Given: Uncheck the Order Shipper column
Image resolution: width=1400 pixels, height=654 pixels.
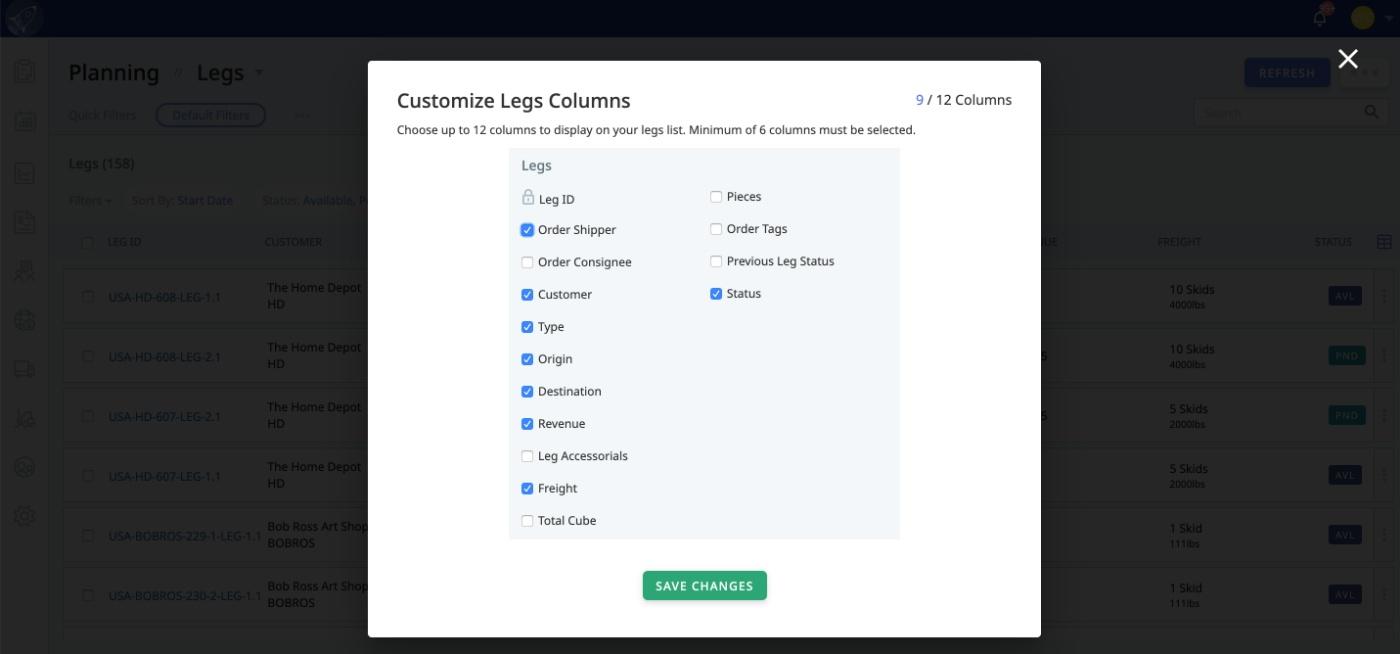Looking at the screenshot, I should 527,230.
